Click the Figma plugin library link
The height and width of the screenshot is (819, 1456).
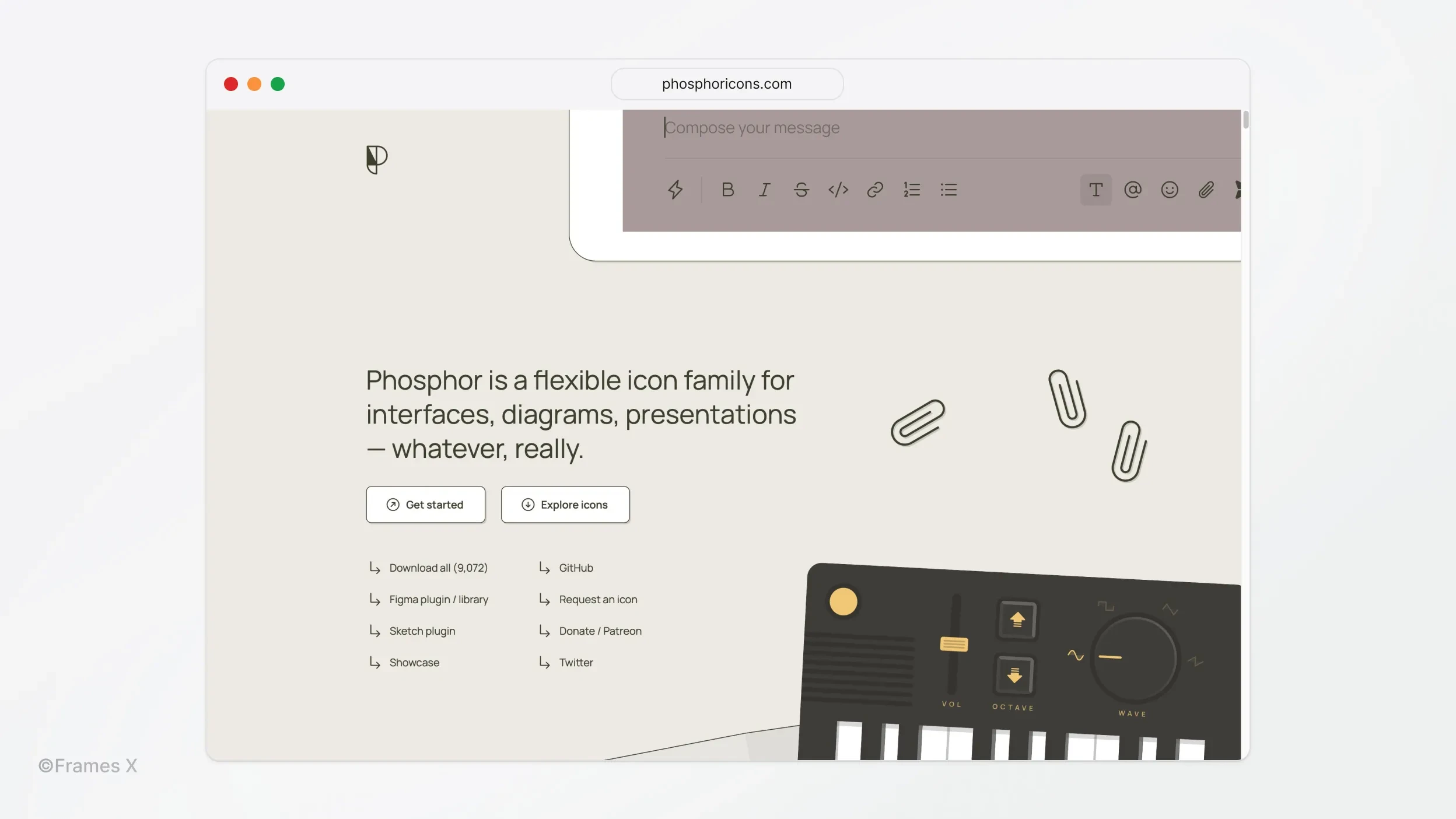pyautogui.click(x=438, y=600)
